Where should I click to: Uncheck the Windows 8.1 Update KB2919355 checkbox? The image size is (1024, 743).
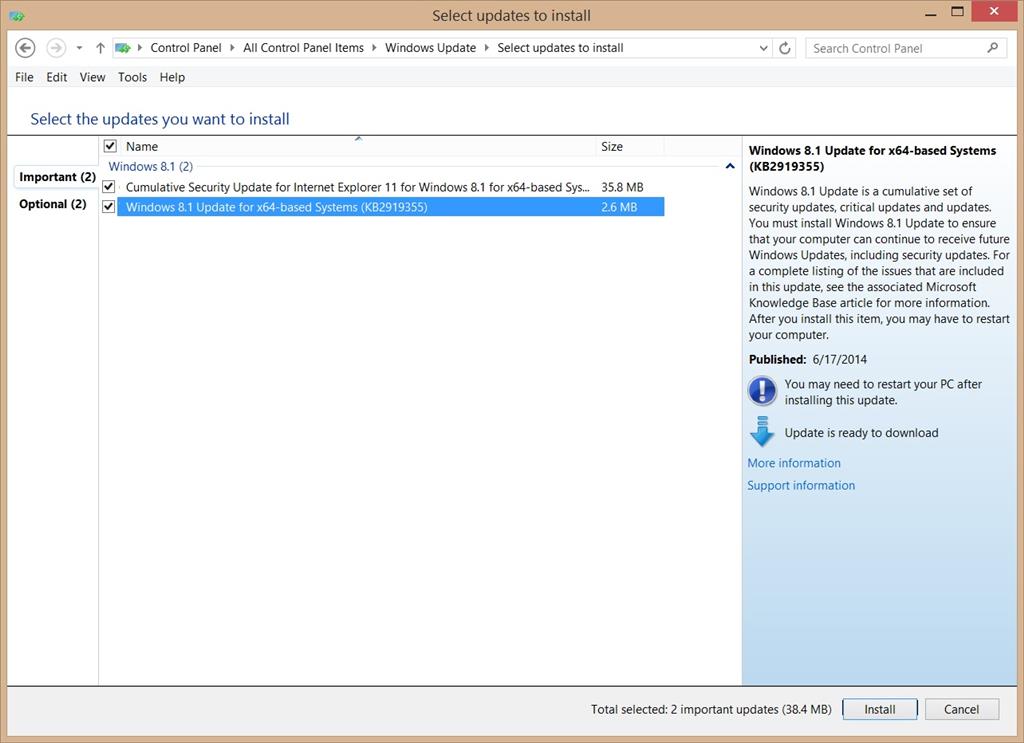pos(109,207)
